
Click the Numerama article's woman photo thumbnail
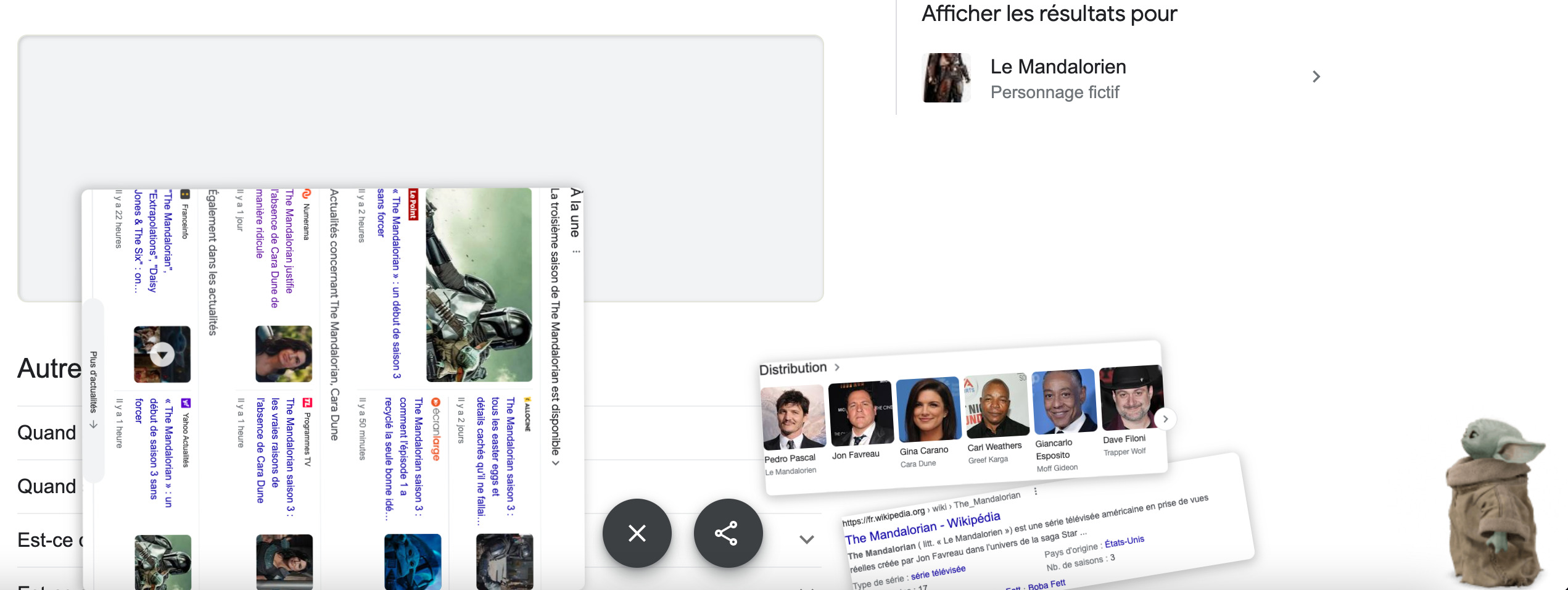point(284,354)
